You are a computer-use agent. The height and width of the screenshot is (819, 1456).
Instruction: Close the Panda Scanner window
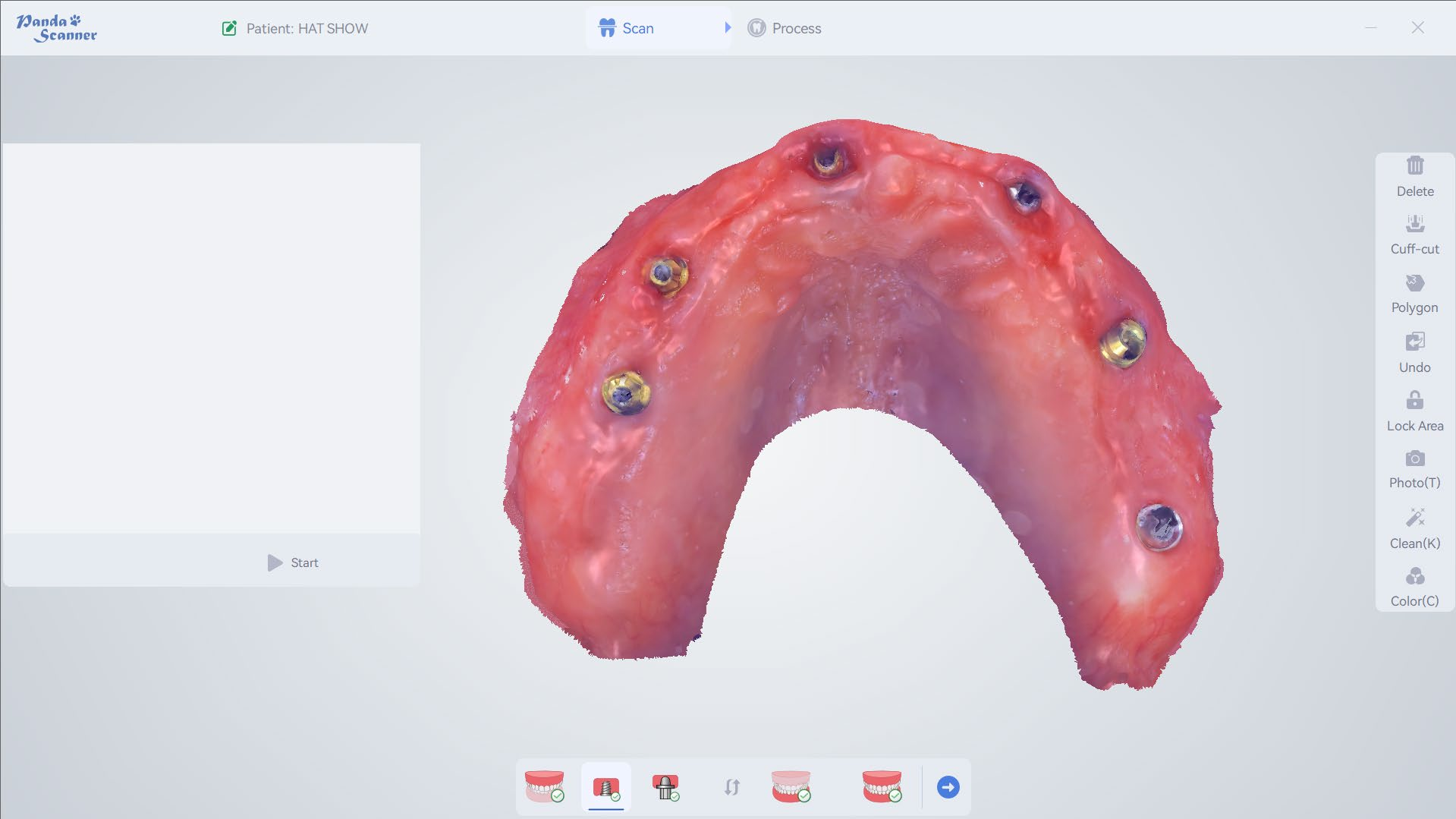[1417, 27]
